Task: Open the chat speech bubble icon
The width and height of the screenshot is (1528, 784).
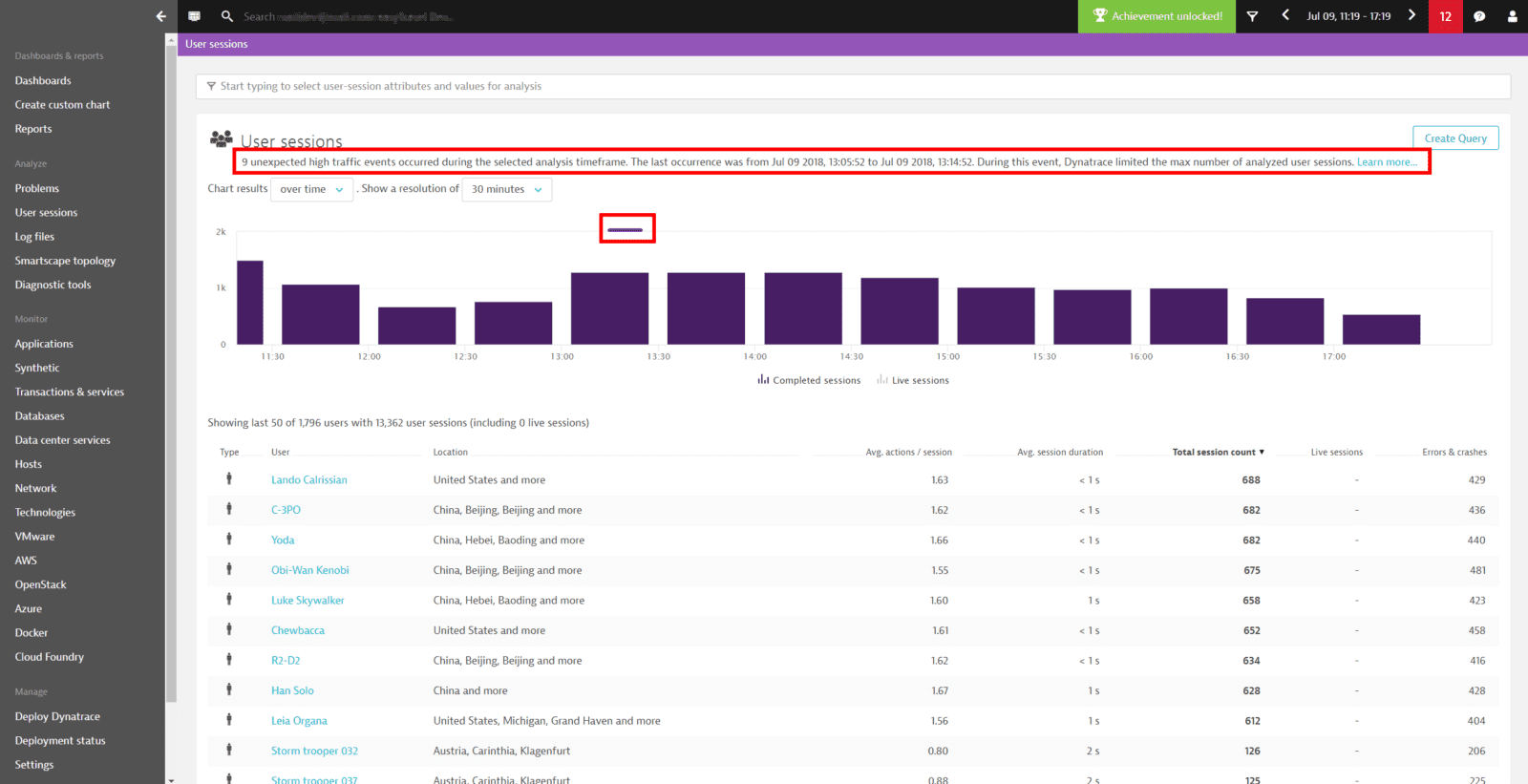Action: pos(1479,16)
